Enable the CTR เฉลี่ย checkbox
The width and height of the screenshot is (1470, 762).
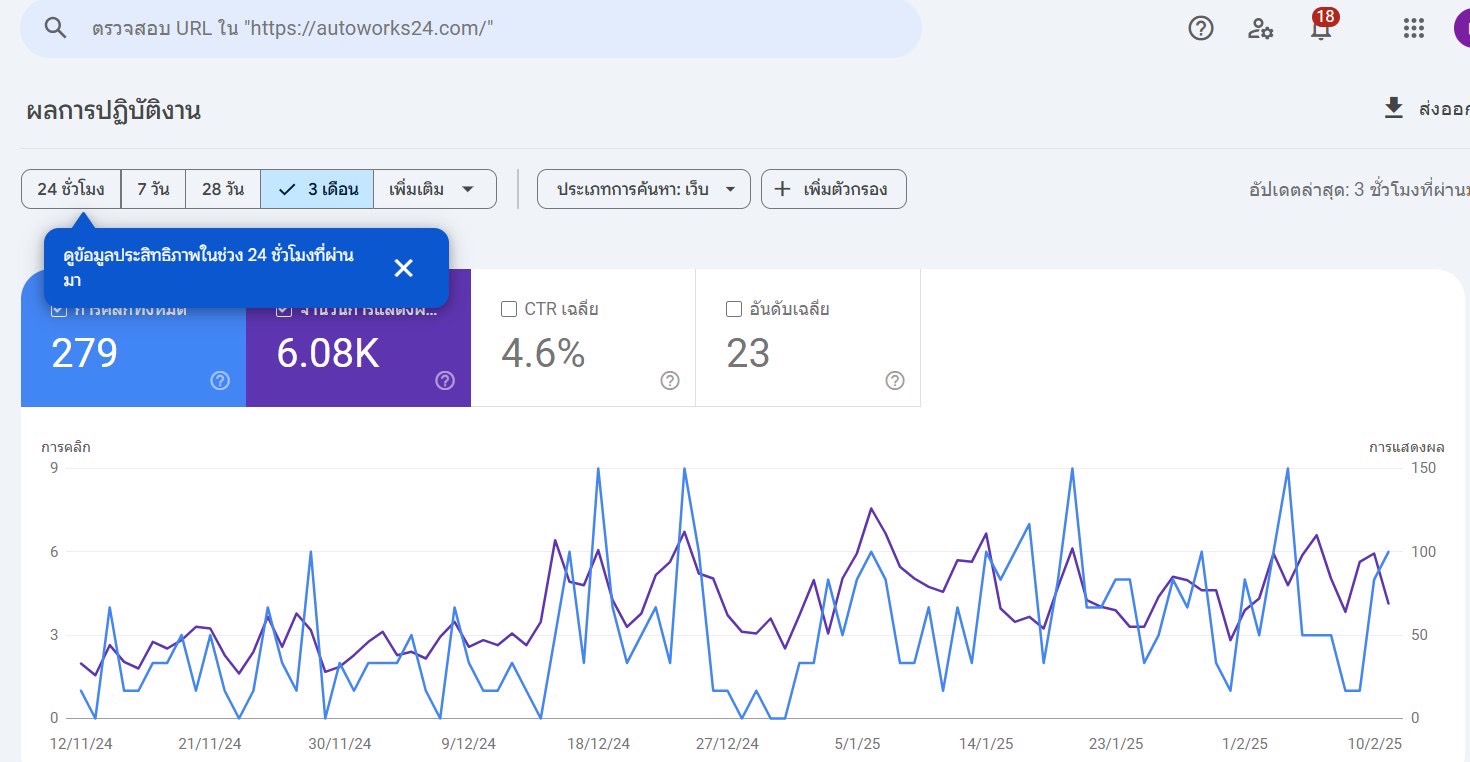[508, 309]
